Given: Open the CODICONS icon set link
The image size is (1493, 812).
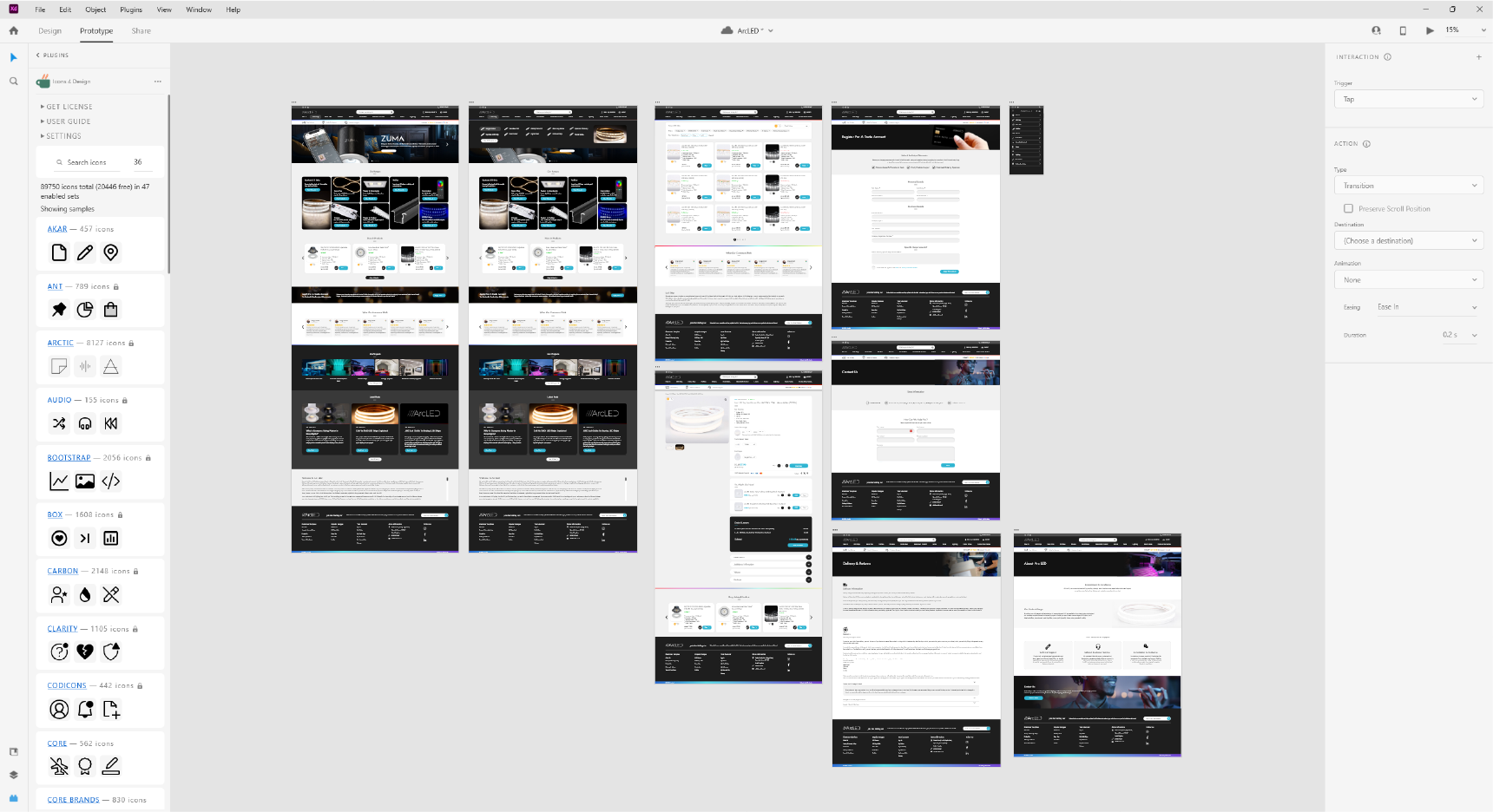Looking at the screenshot, I should [x=67, y=685].
